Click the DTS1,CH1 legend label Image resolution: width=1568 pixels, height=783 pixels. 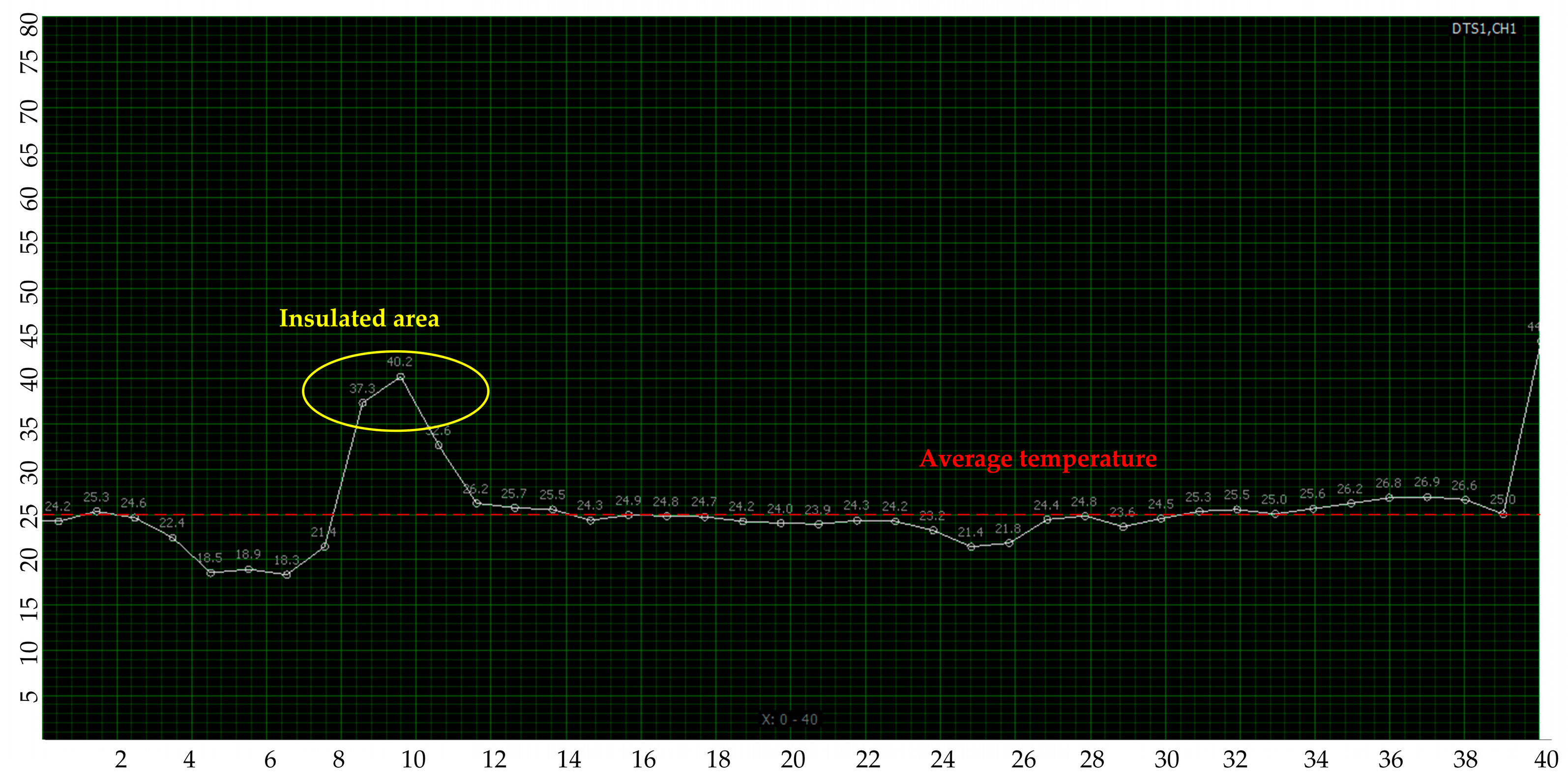[x=1483, y=29]
